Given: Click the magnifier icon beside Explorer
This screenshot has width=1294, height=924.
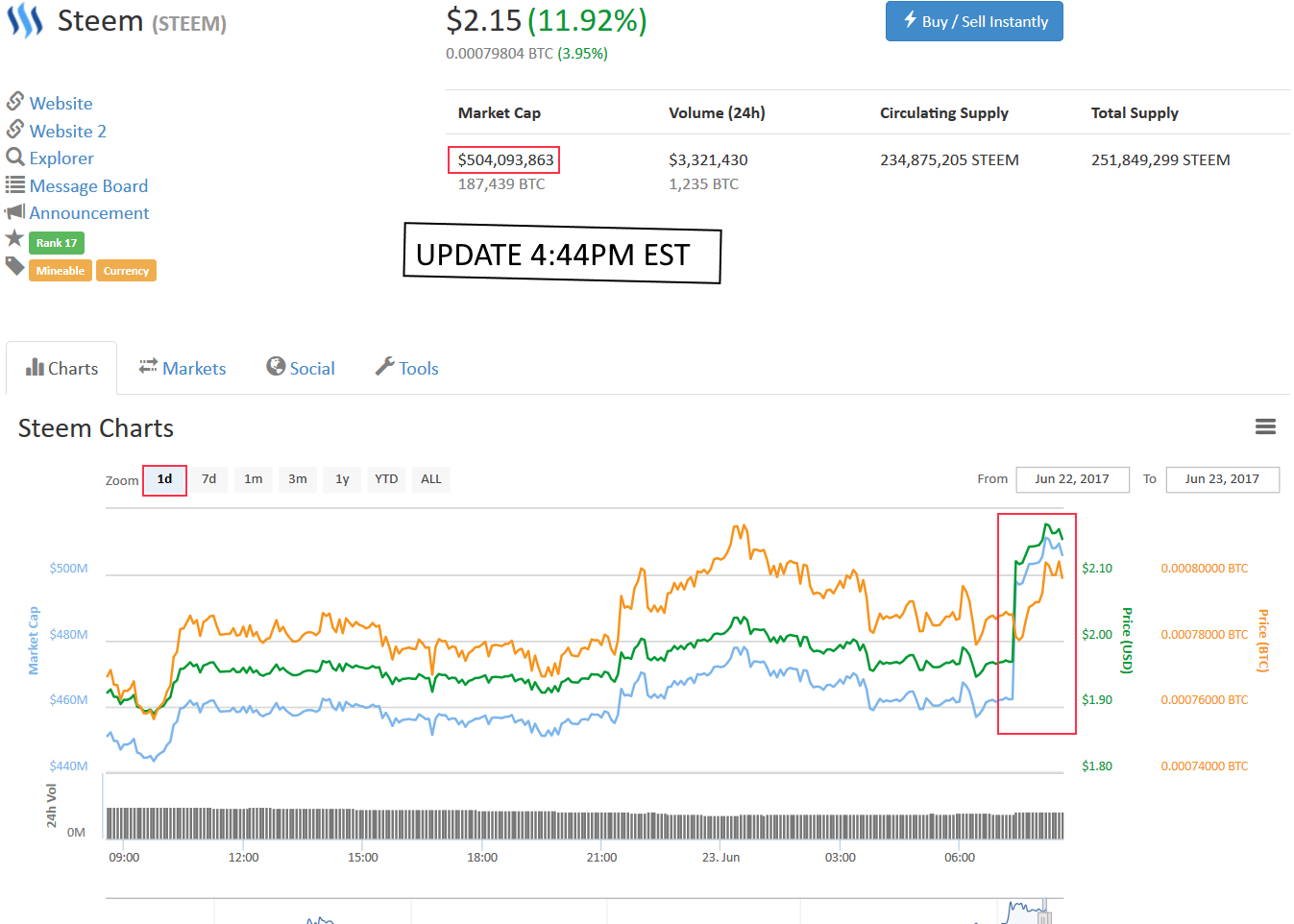Looking at the screenshot, I should (x=15, y=157).
